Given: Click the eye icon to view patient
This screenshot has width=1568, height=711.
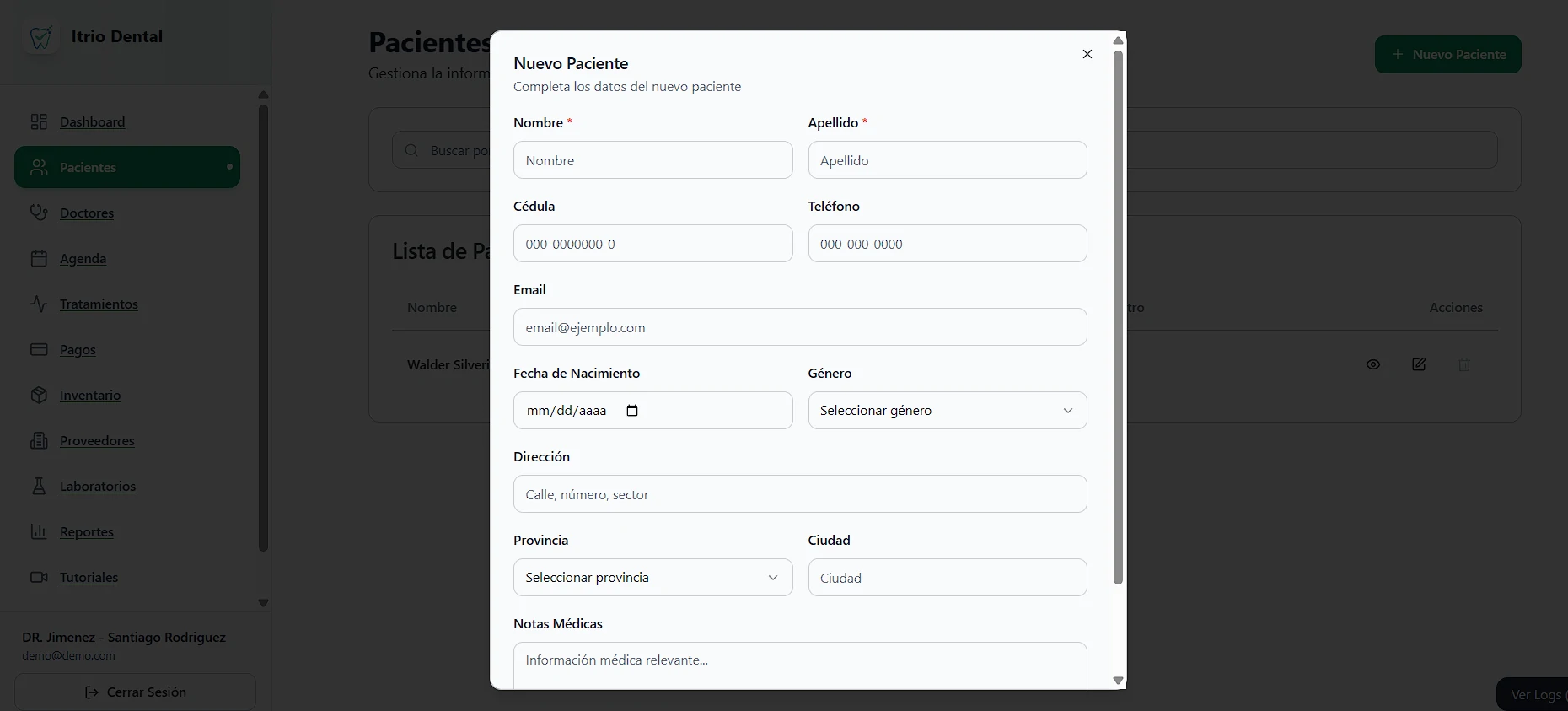Looking at the screenshot, I should click(x=1373, y=364).
